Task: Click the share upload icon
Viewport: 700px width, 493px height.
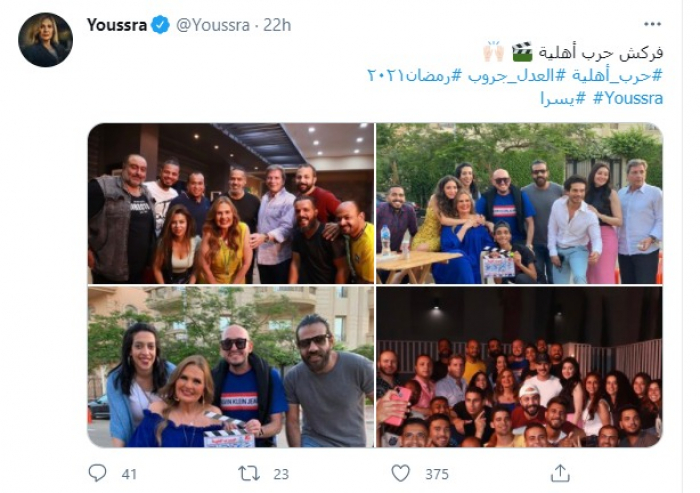Action: tap(560, 473)
